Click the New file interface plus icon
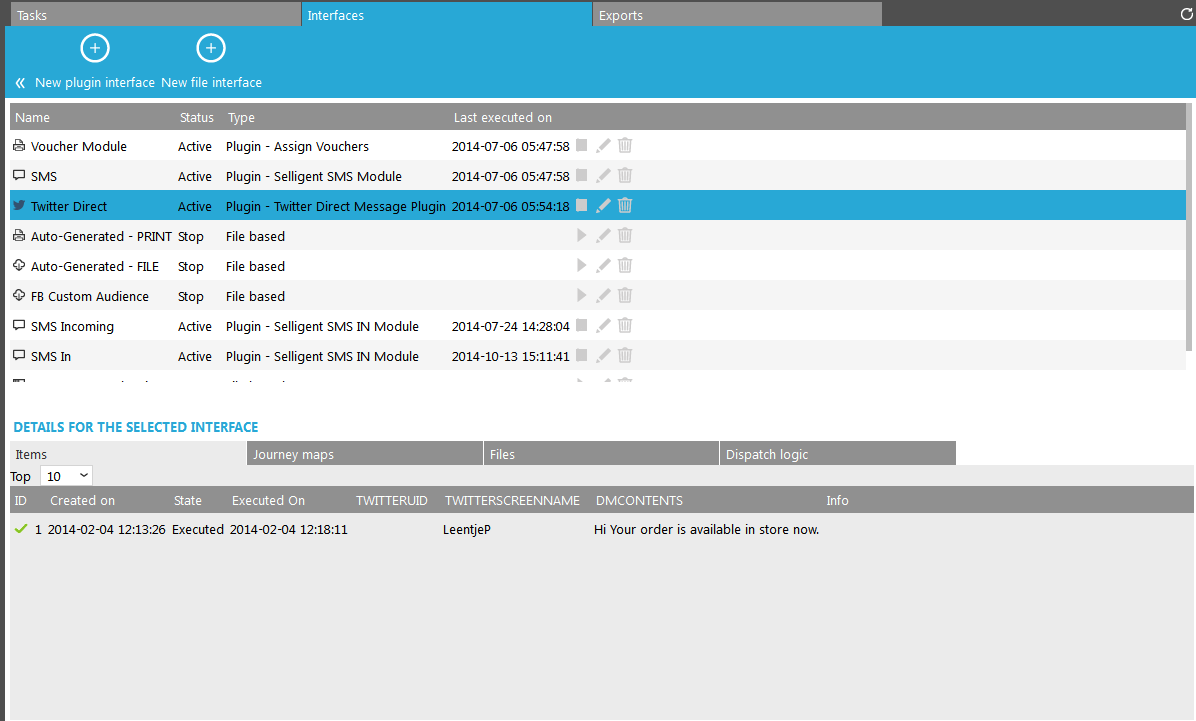 [211, 48]
